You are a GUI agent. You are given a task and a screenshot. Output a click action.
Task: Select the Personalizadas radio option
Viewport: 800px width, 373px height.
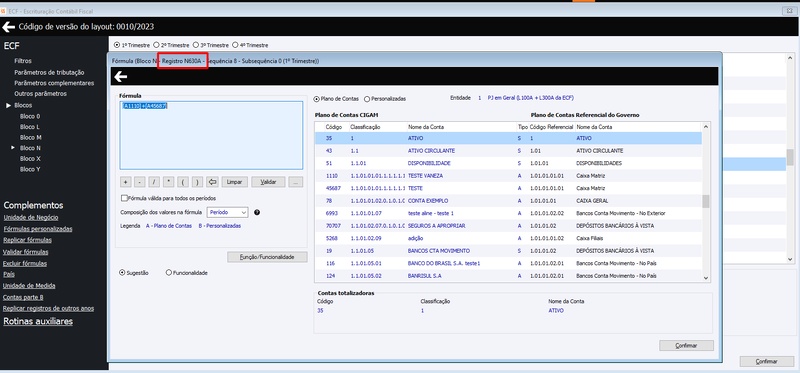point(367,98)
